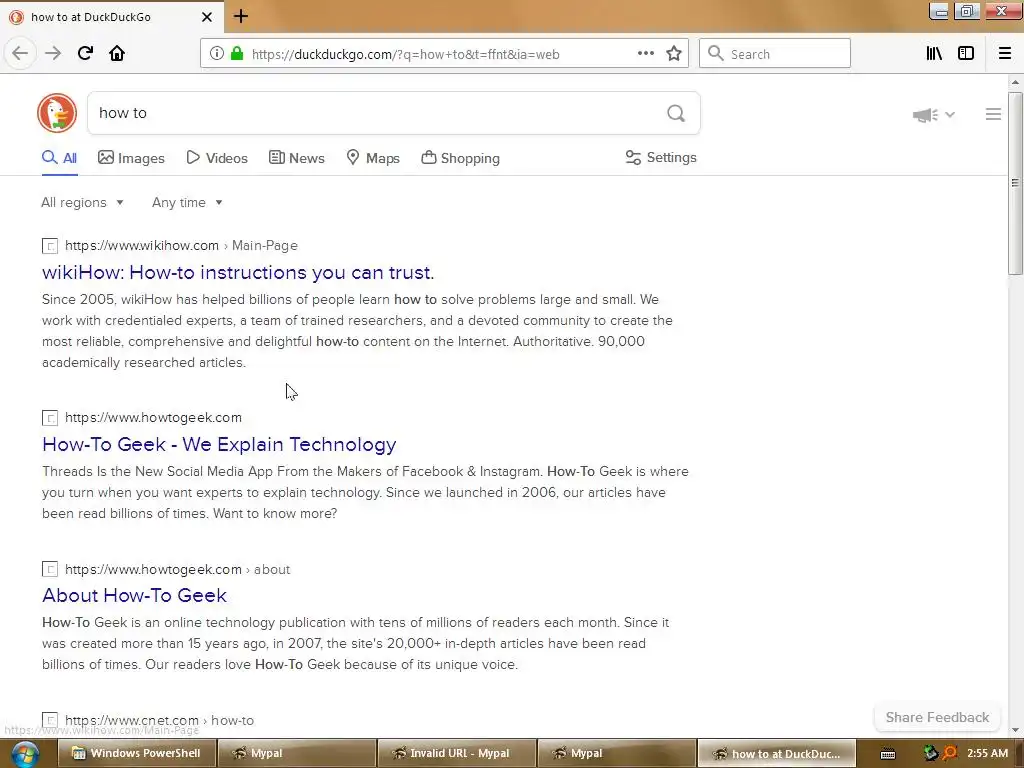Expand the Any time filter
The image size is (1024, 768).
[x=187, y=202]
